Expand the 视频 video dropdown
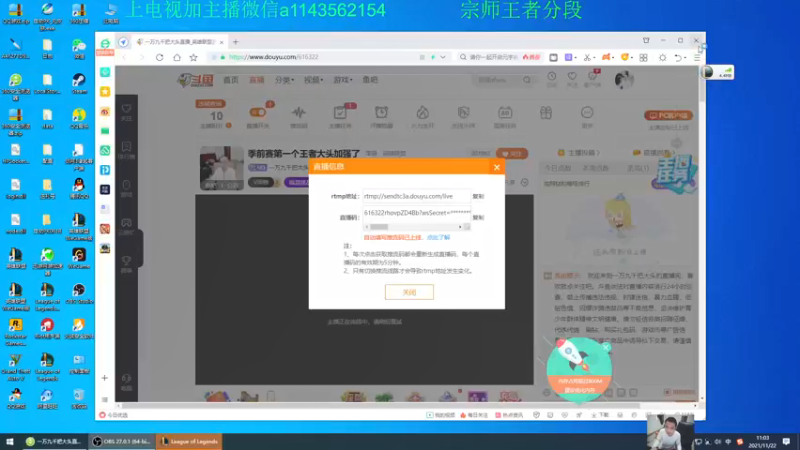 coord(313,80)
